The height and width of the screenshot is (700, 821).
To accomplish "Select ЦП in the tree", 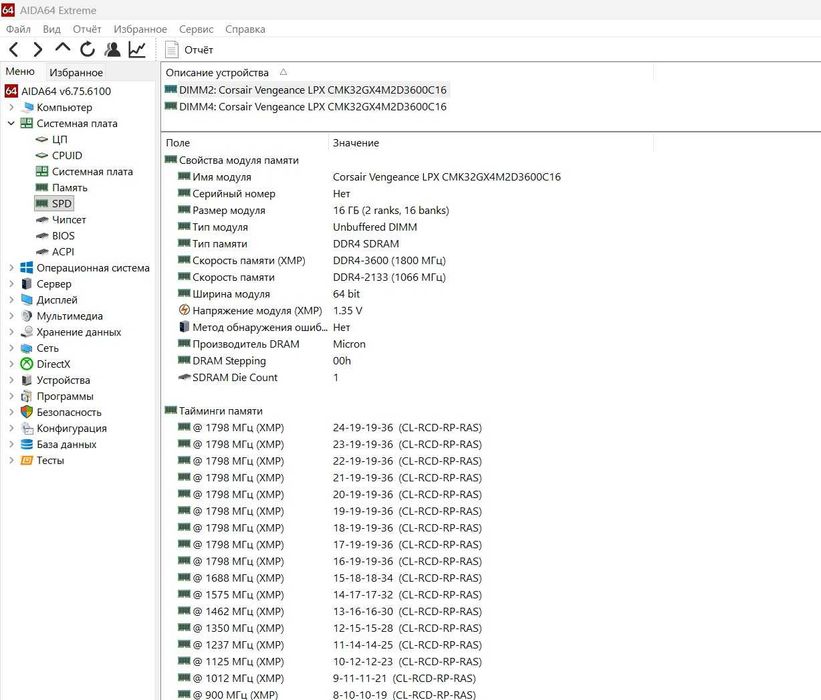I will click(60, 139).
